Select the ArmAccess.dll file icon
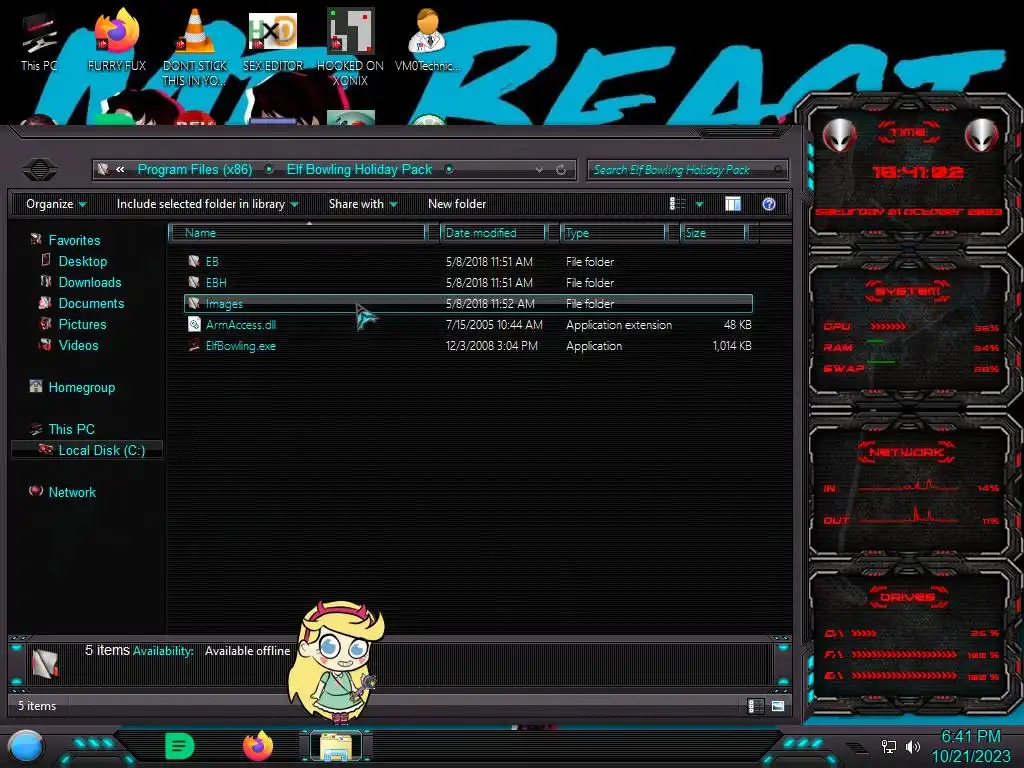The width and height of the screenshot is (1024, 768). tap(194, 325)
